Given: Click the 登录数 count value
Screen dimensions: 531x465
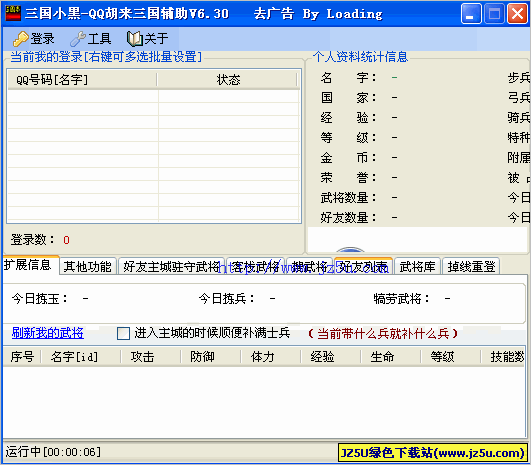Looking at the screenshot, I should (66, 240).
